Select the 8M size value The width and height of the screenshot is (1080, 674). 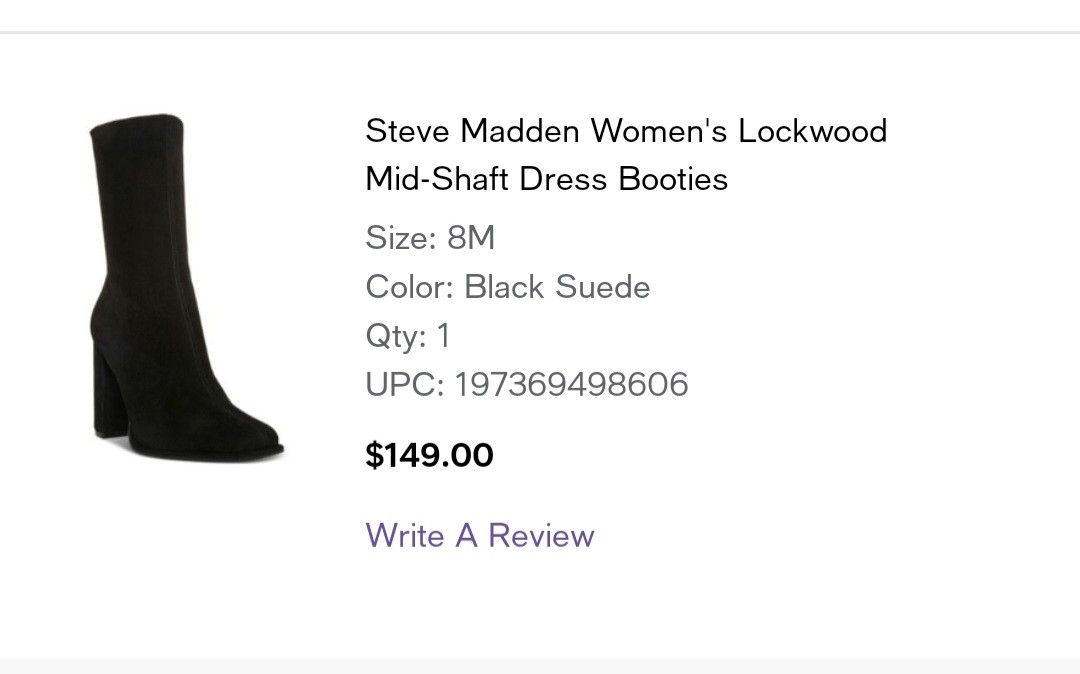click(x=471, y=239)
